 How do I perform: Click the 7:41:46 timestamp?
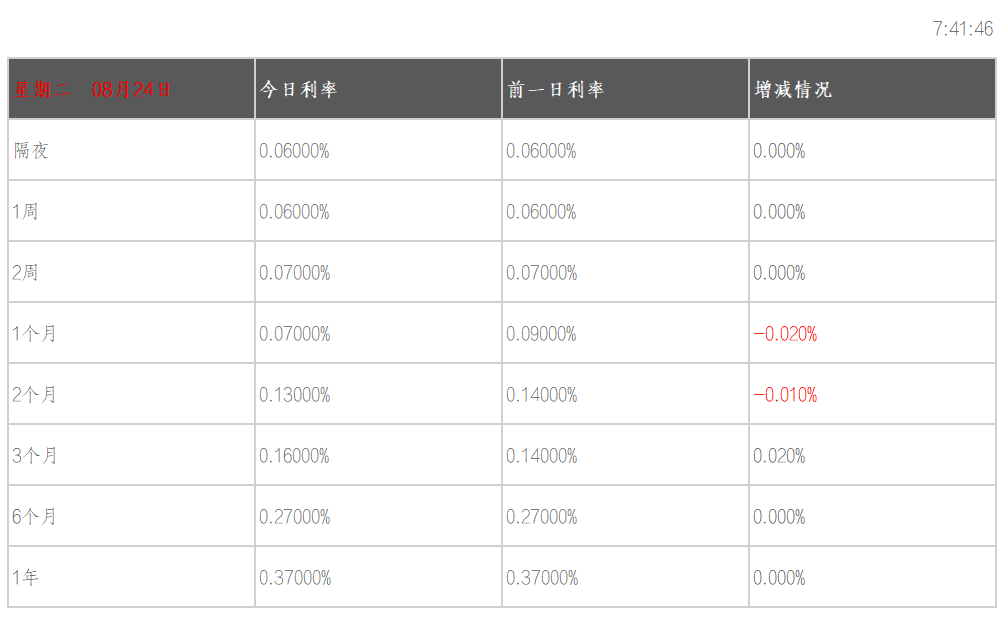tap(963, 29)
